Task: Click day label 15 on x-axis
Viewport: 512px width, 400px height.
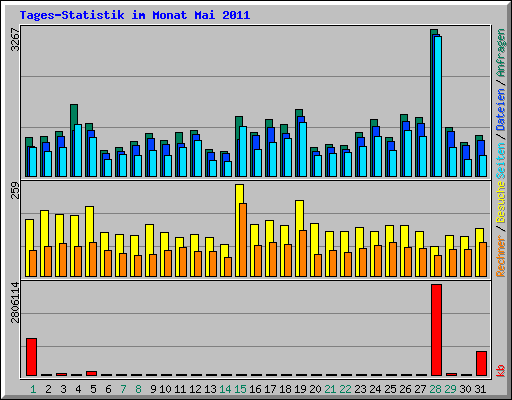Action: (240, 389)
